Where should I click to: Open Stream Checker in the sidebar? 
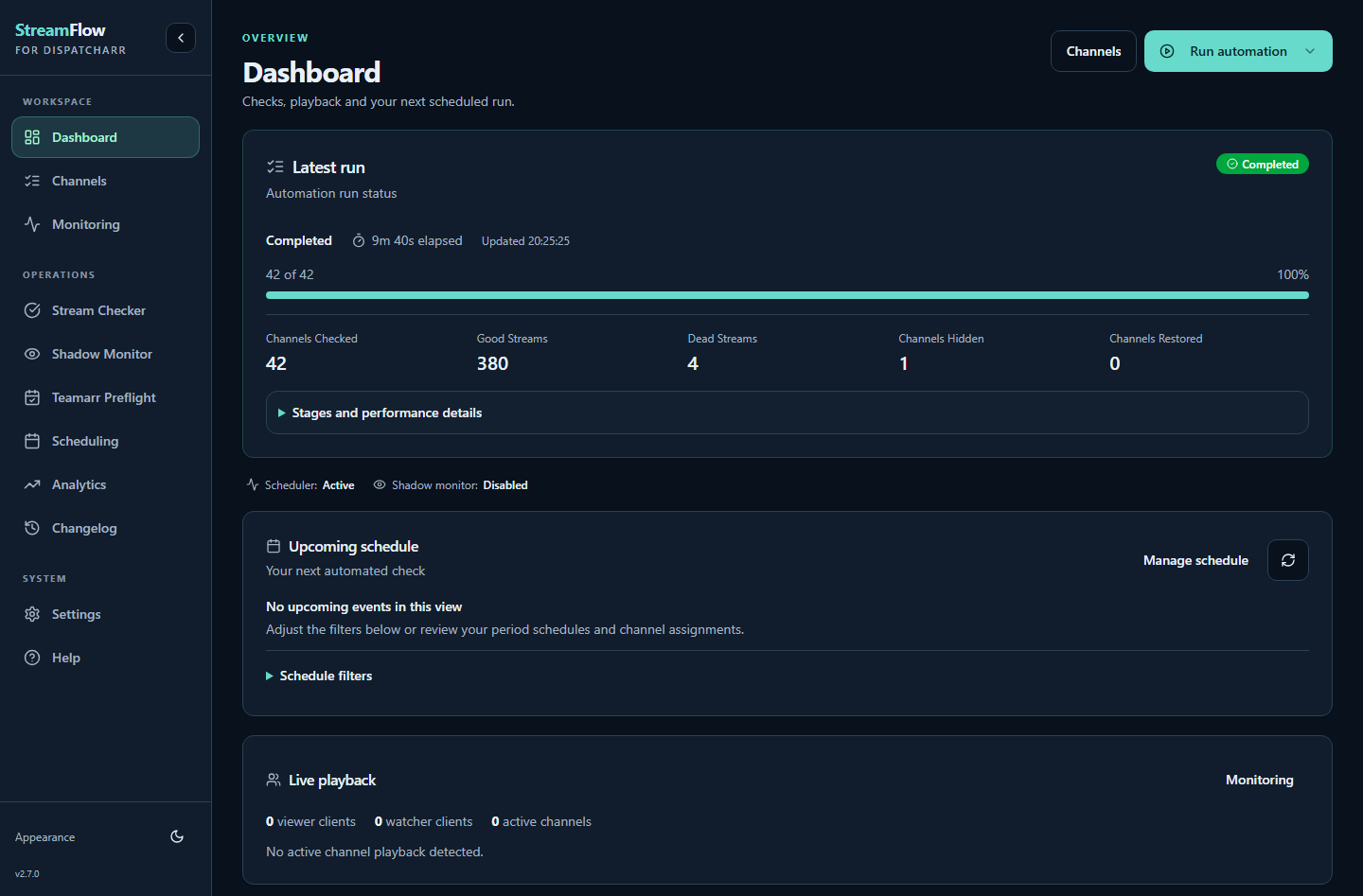point(105,310)
